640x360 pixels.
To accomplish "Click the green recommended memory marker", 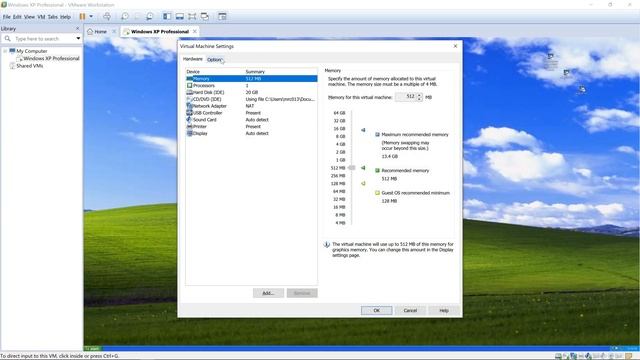I will point(363,168).
